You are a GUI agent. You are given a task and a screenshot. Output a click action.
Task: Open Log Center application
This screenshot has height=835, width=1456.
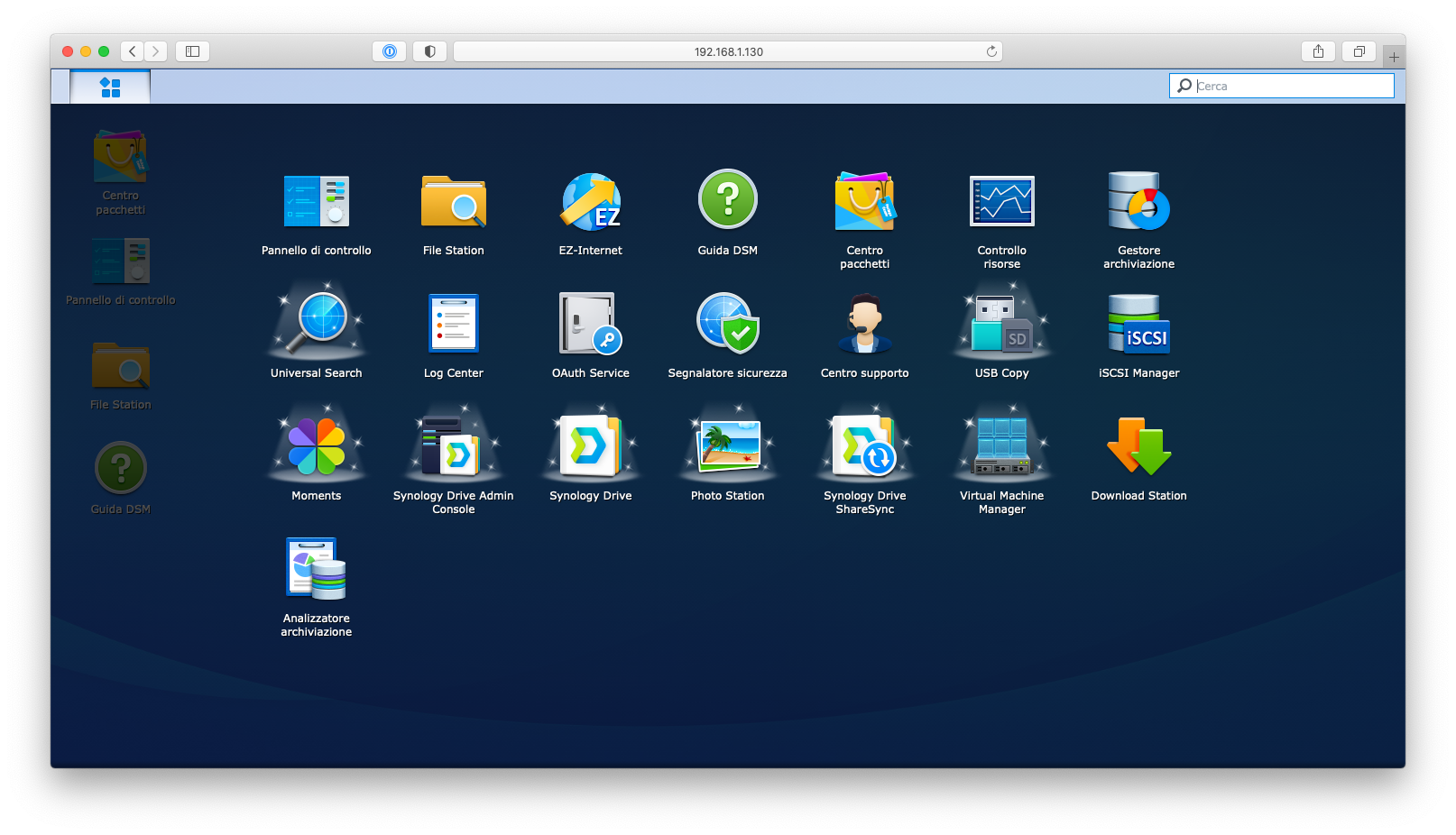pyautogui.click(x=453, y=325)
